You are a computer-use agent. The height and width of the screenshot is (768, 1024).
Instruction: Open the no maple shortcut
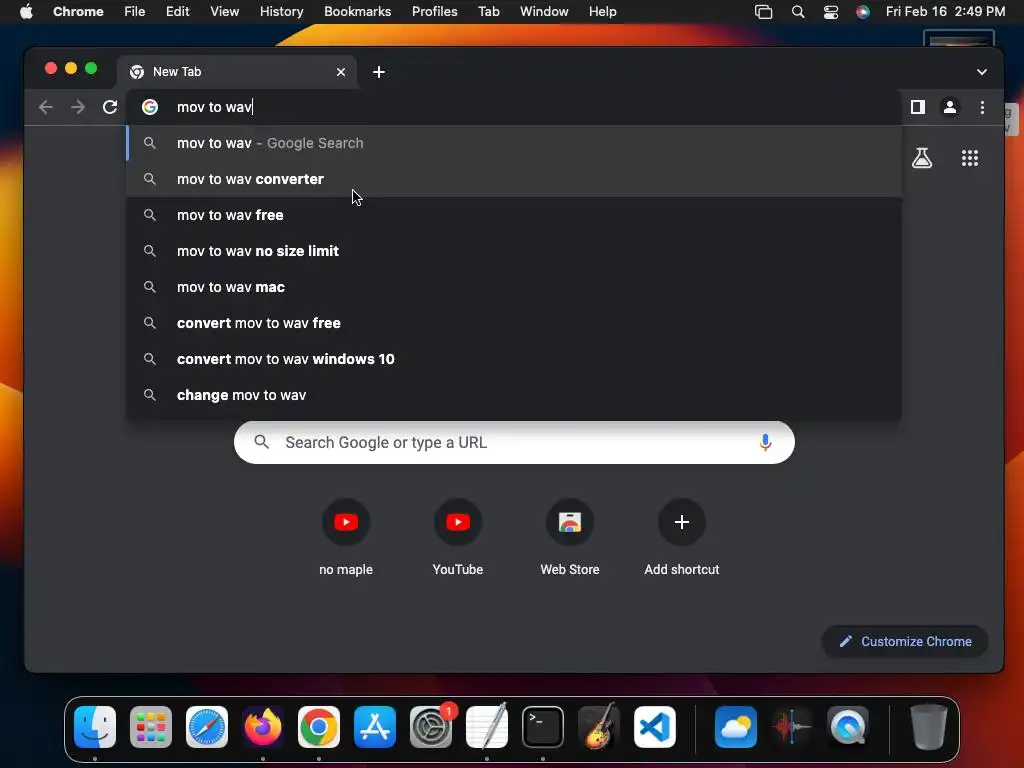345,538
